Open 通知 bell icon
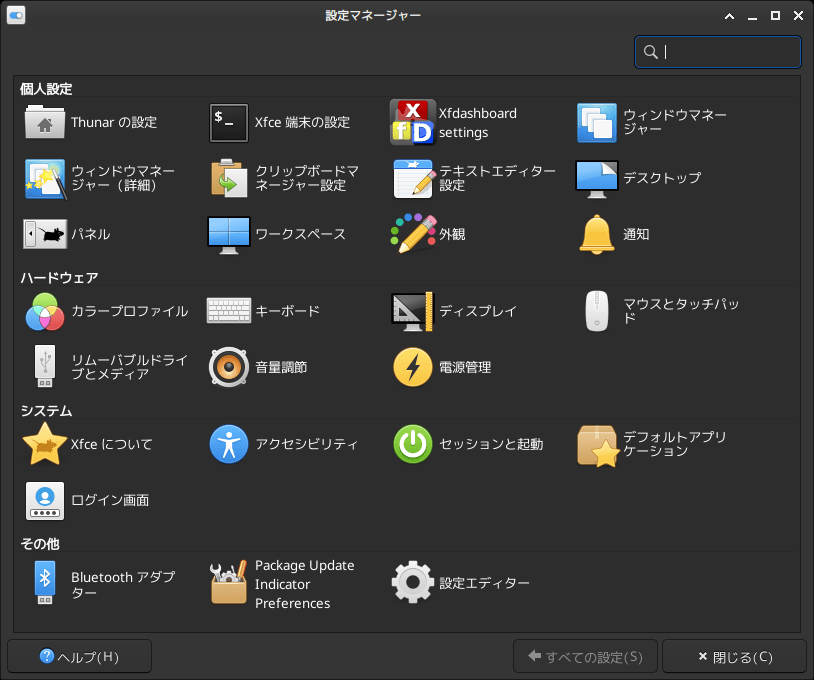The width and height of the screenshot is (814, 680). pos(596,234)
